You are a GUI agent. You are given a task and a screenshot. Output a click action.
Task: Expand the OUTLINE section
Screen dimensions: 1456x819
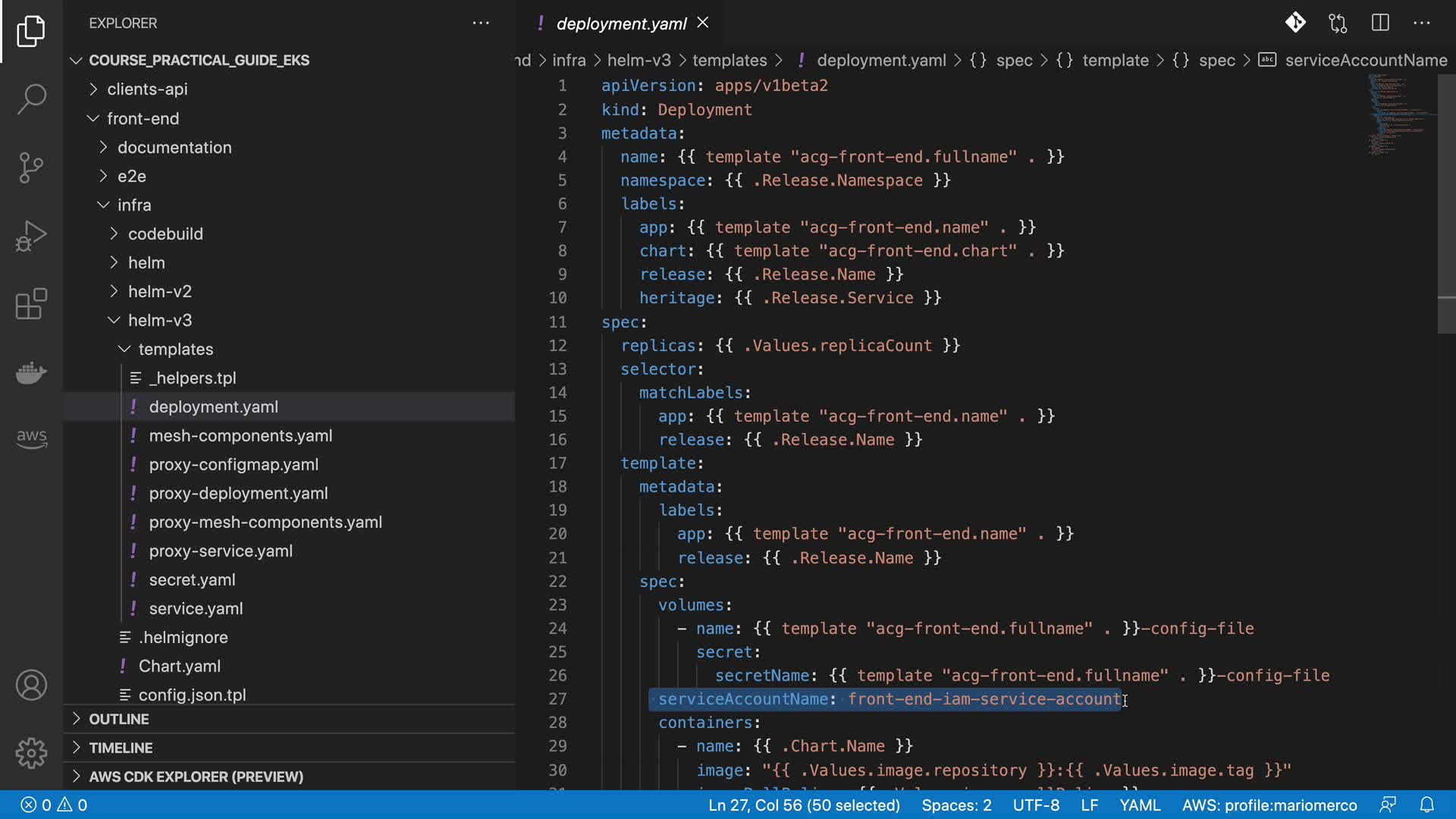click(x=119, y=719)
